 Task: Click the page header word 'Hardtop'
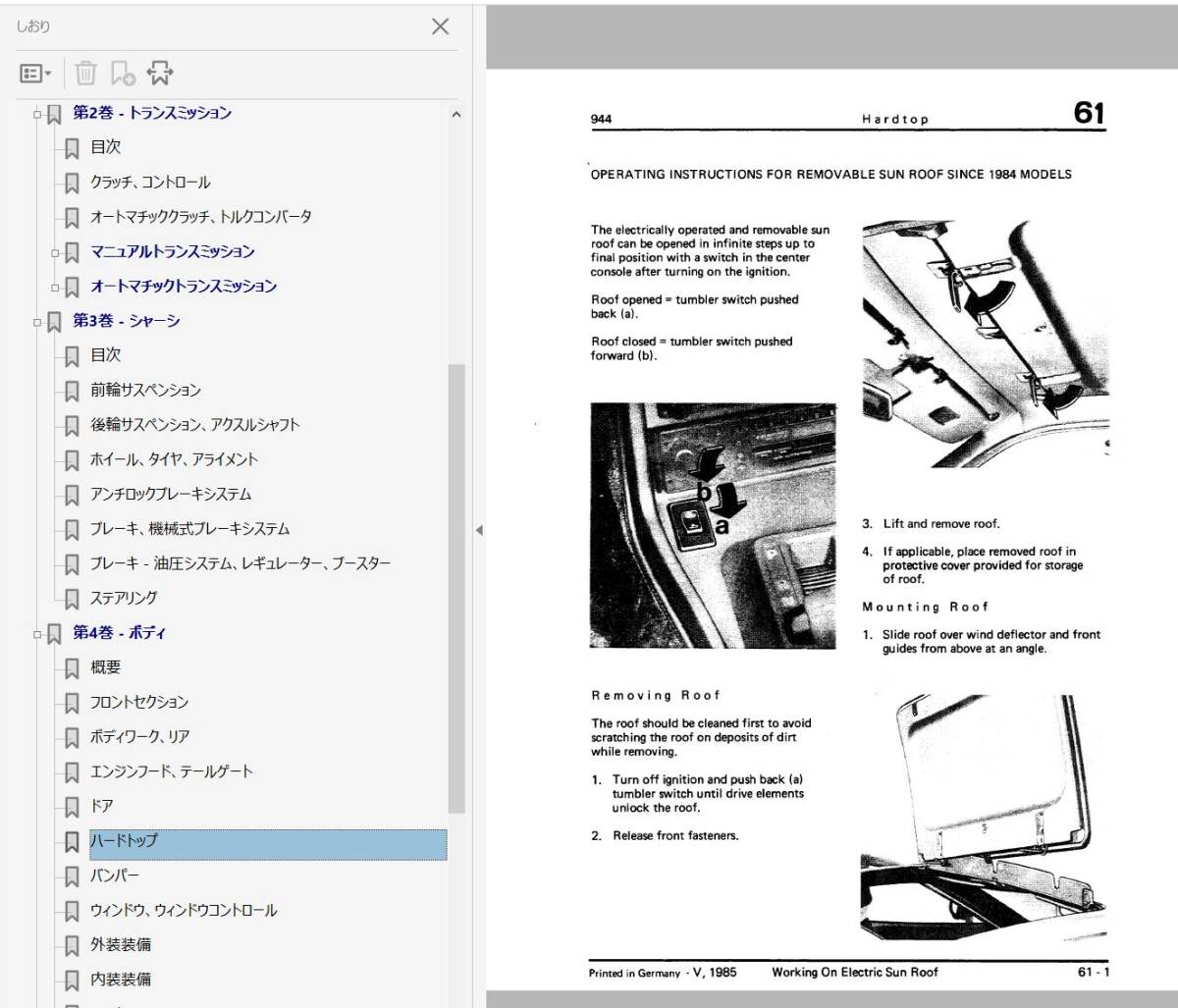(895, 120)
